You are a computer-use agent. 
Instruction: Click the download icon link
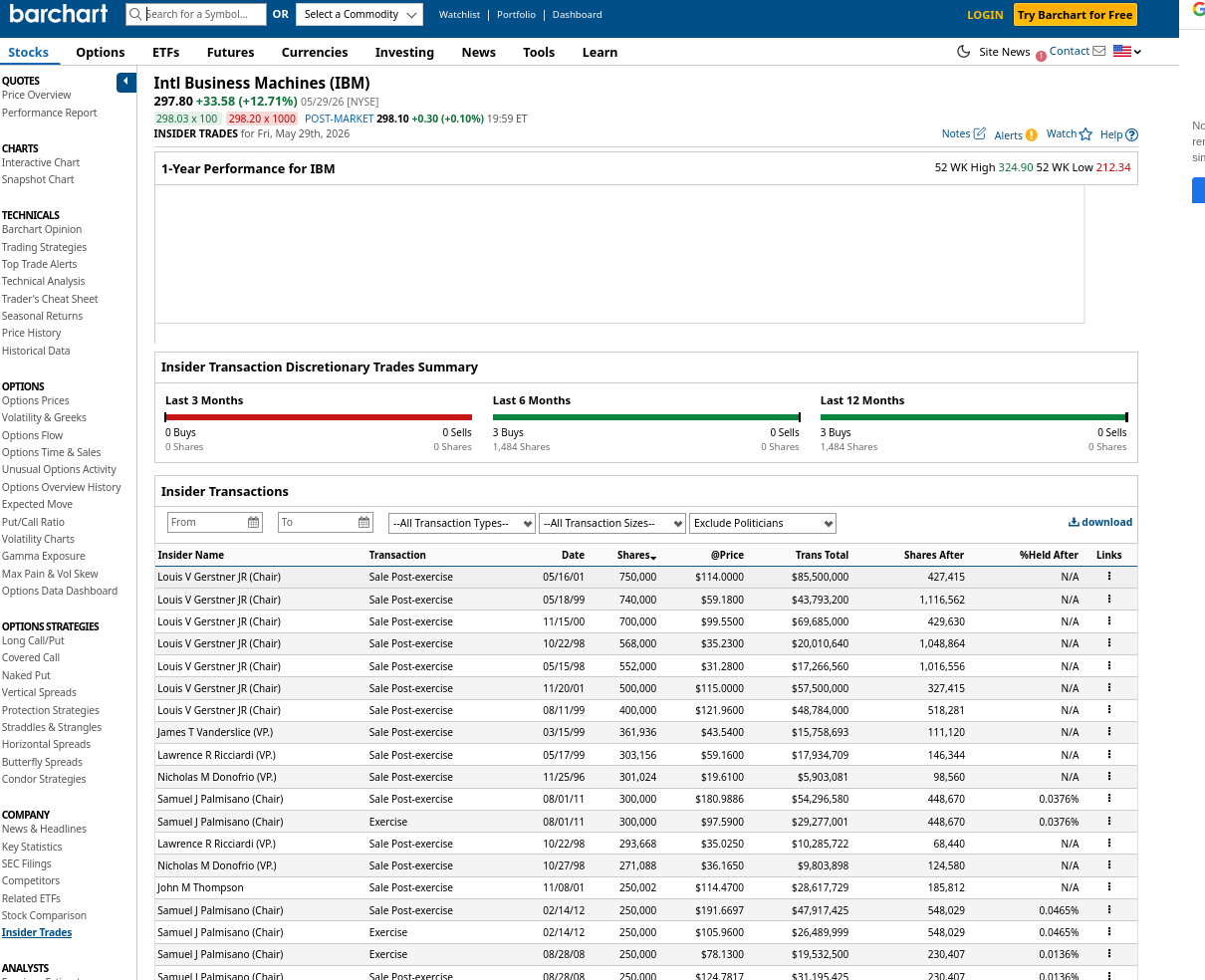pyautogui.click(x=1100, y=522)
